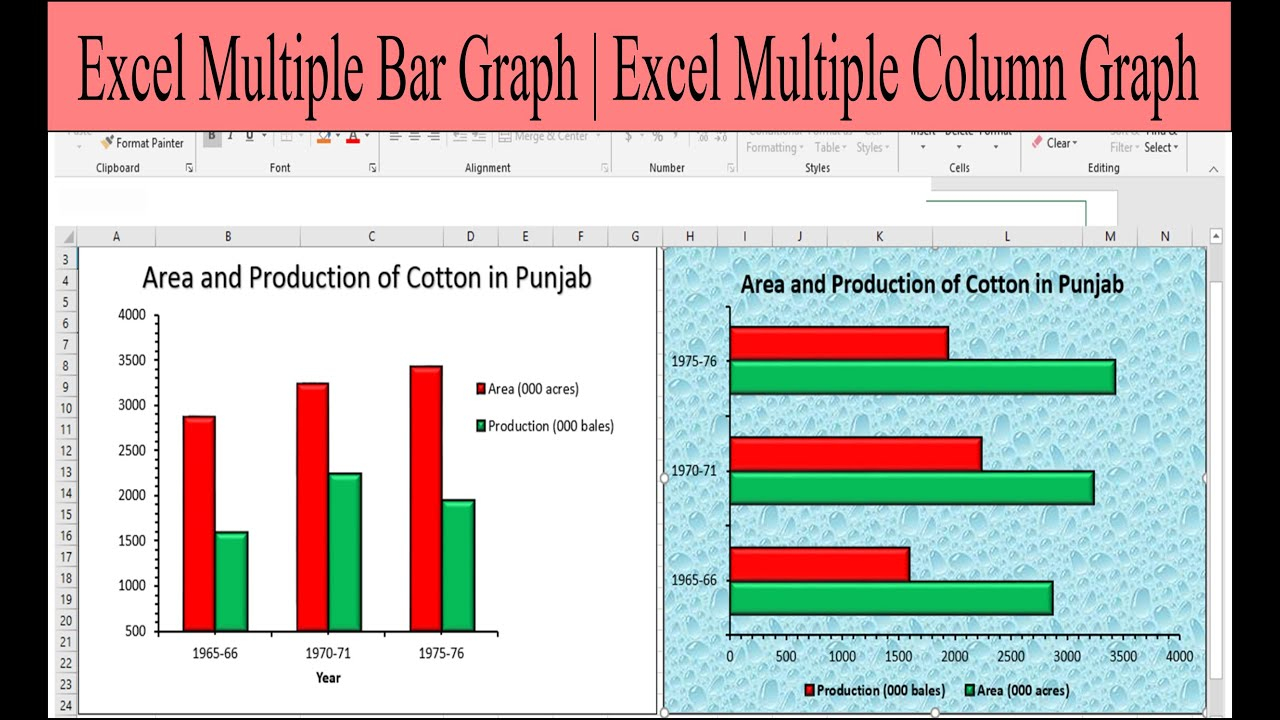Open the Underline style dropdown arrow
1280x720 pixels.
264,134
